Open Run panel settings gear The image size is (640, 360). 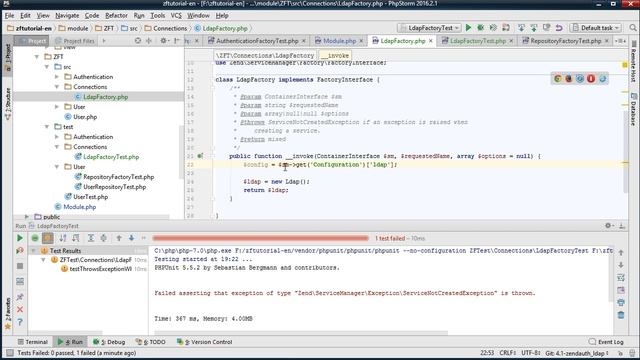click(x=609, y=225)
